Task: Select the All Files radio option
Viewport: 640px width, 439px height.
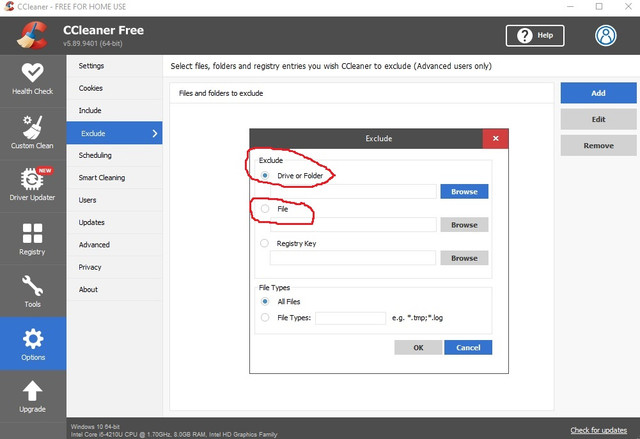Action: click(265, 302)
